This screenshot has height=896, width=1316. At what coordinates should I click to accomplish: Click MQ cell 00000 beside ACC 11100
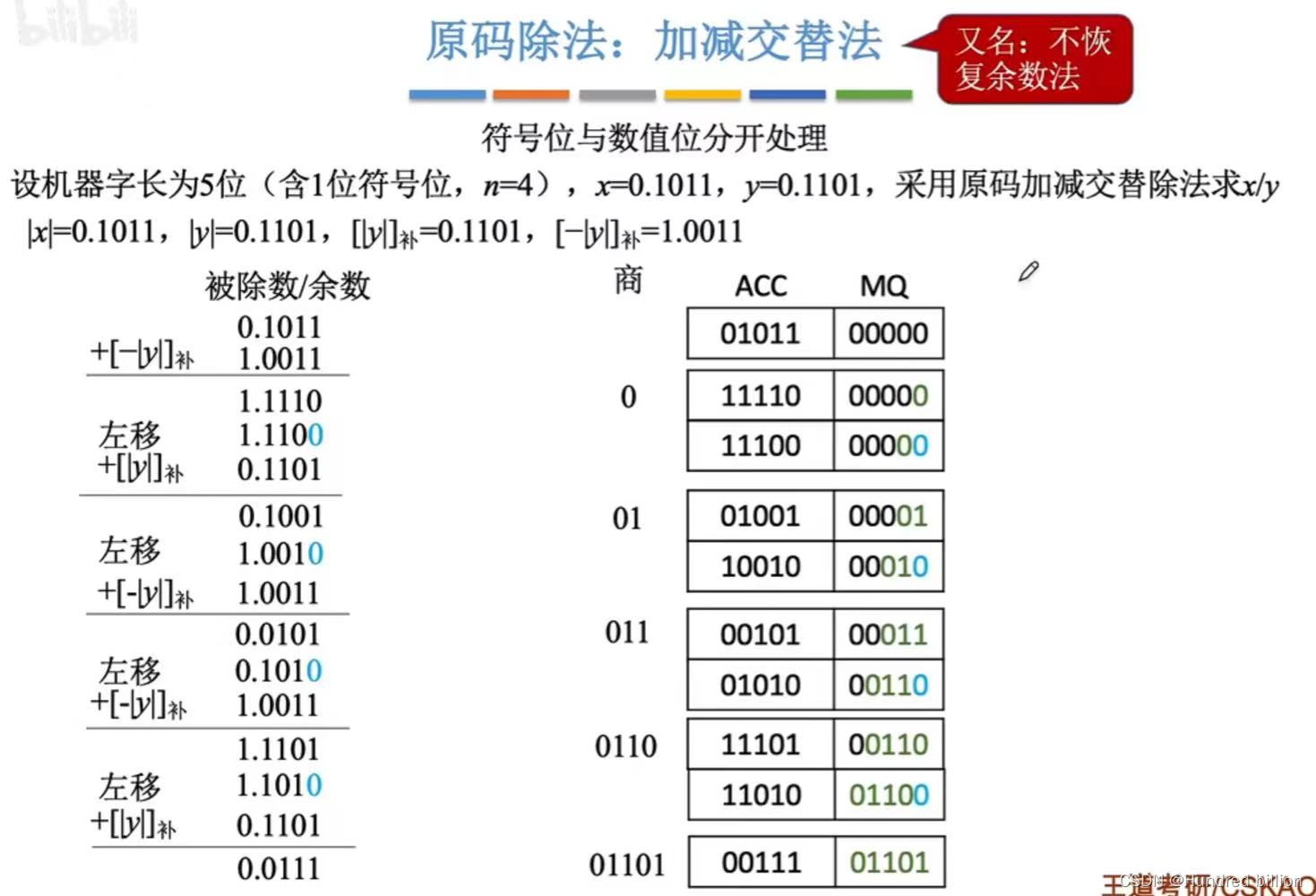click(889, 445)
